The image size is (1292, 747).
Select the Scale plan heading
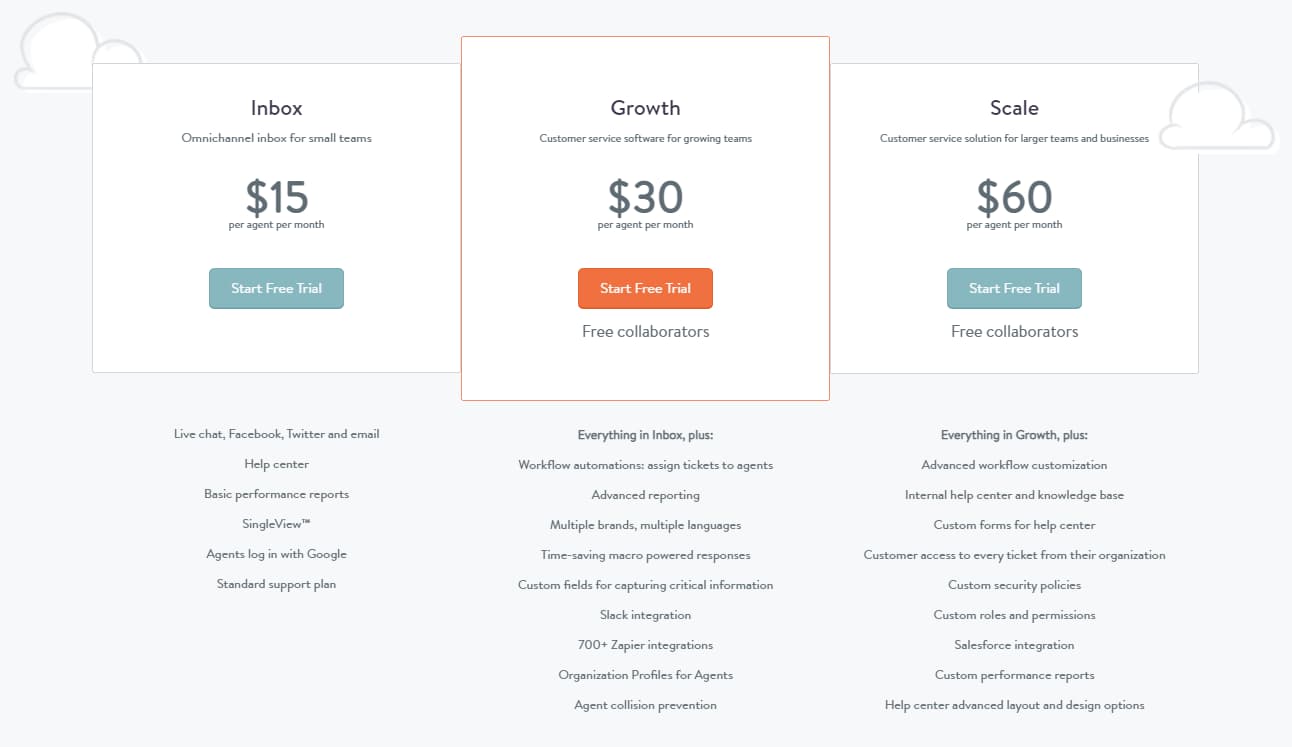(x=1014, y=108)
